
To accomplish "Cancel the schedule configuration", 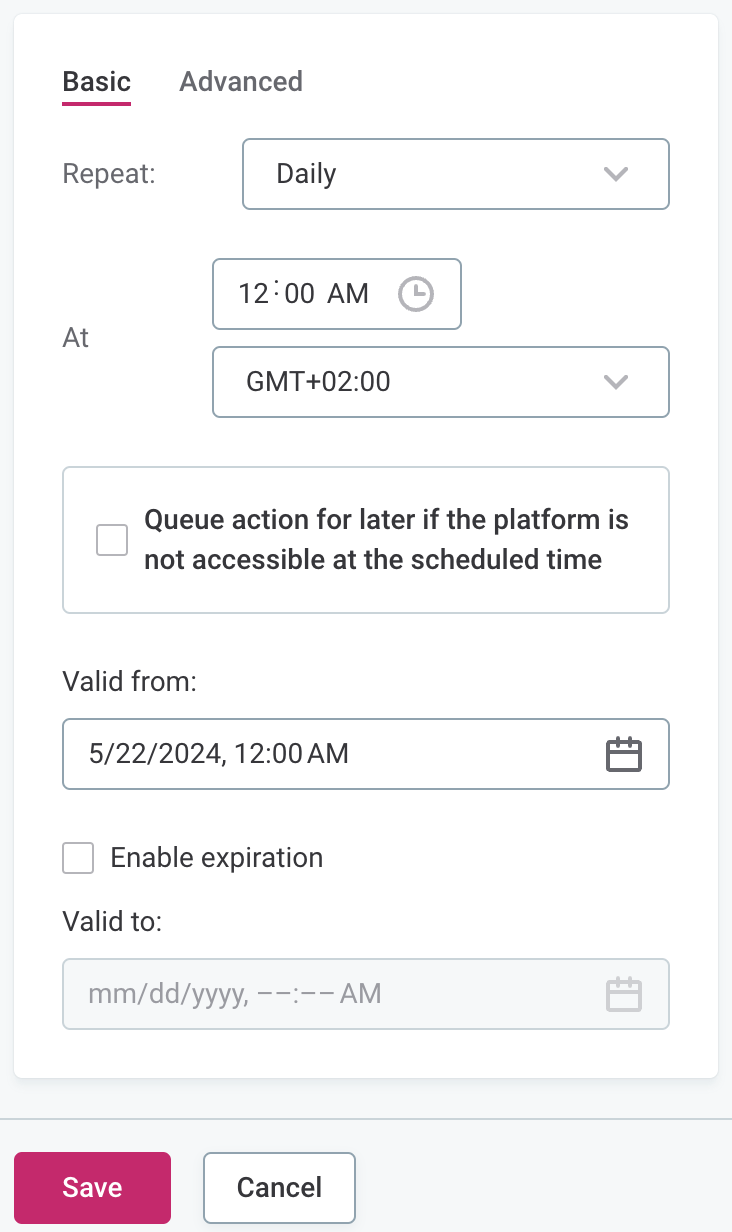I will pyautogui.click(x=279, y=1187).
